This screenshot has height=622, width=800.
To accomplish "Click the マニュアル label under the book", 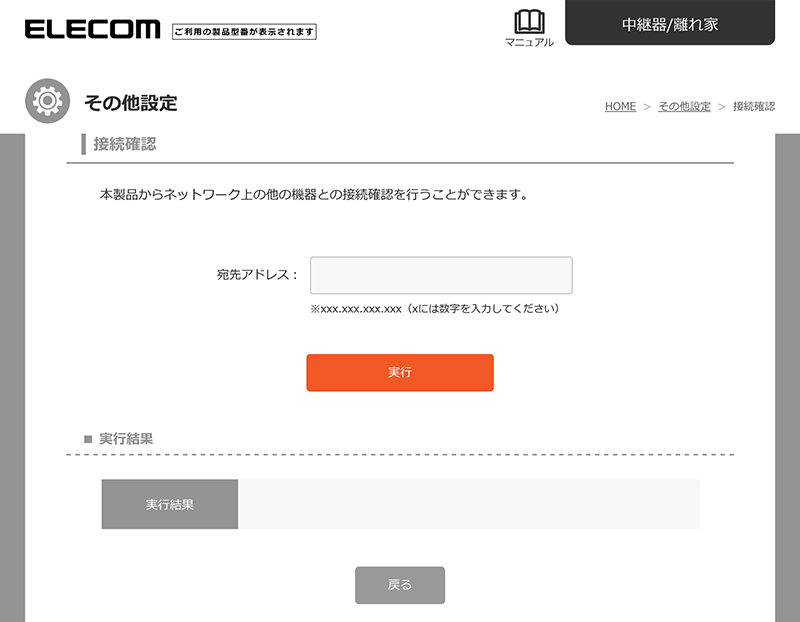I will tap(529, 42).
